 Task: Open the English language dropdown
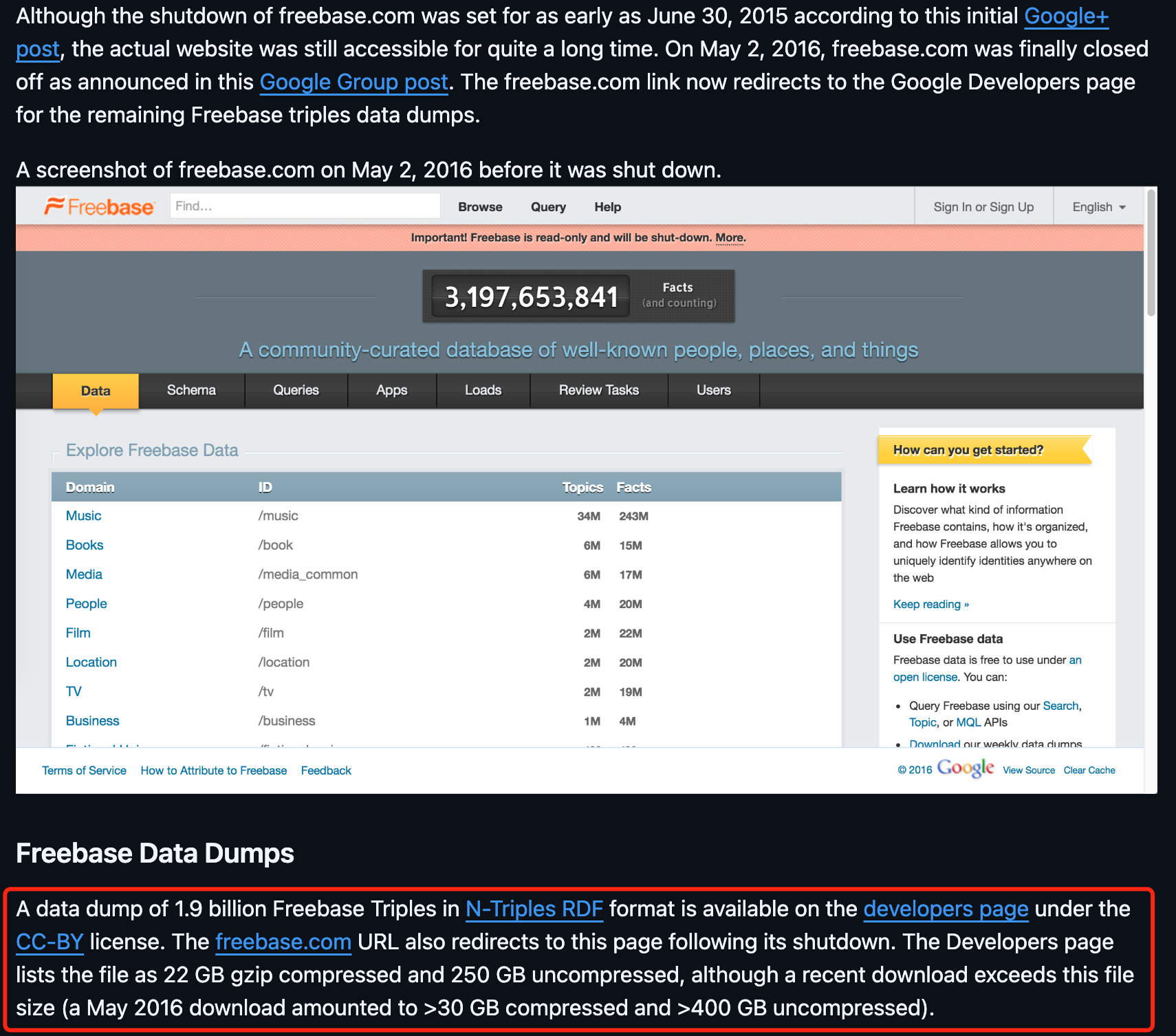pos(1096,206)
